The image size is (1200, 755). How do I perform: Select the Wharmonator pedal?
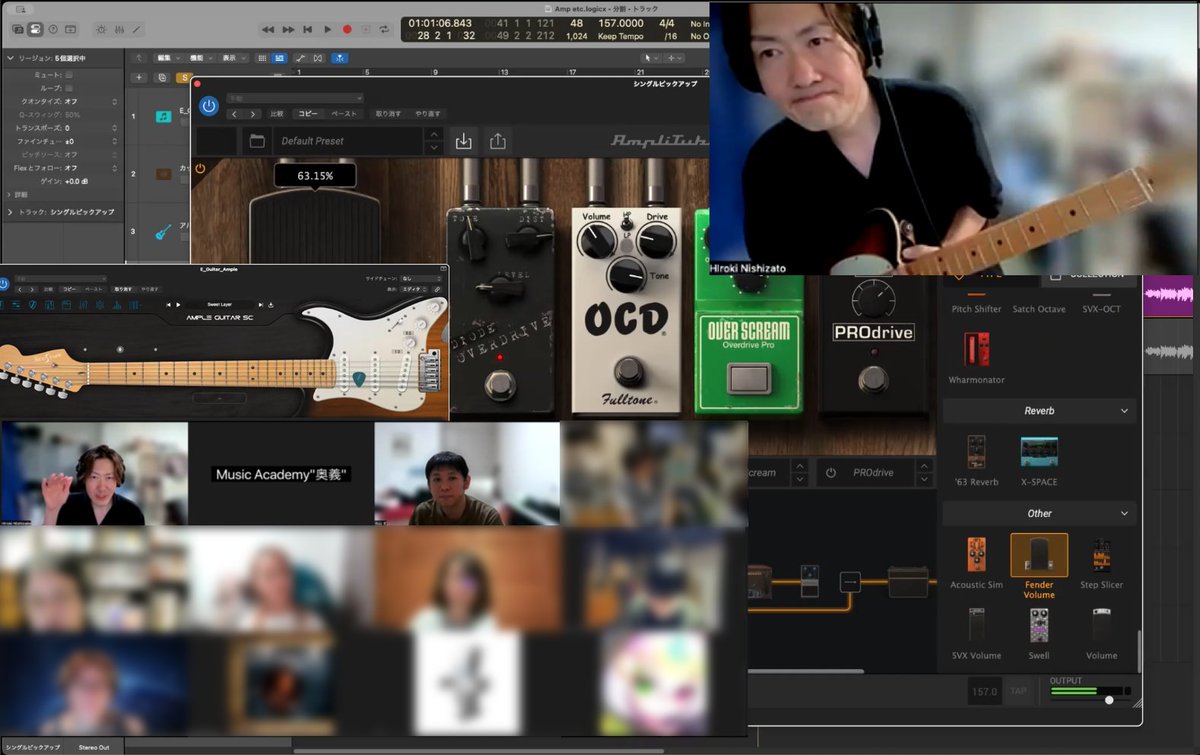(976, 358)
